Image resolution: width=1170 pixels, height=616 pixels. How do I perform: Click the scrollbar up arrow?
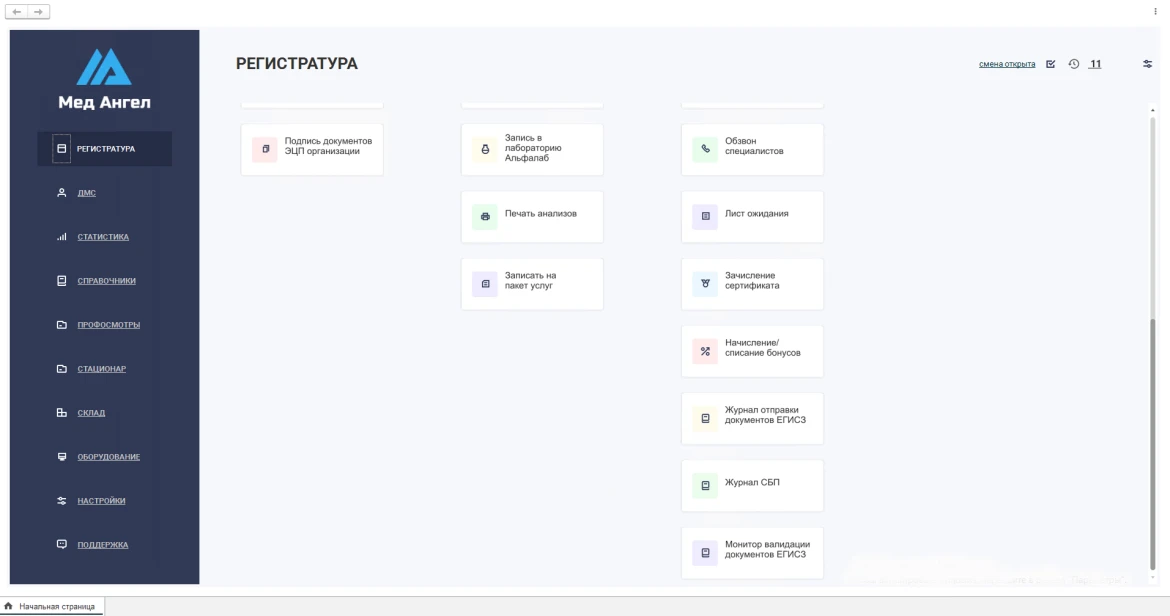coord(1153,110)
